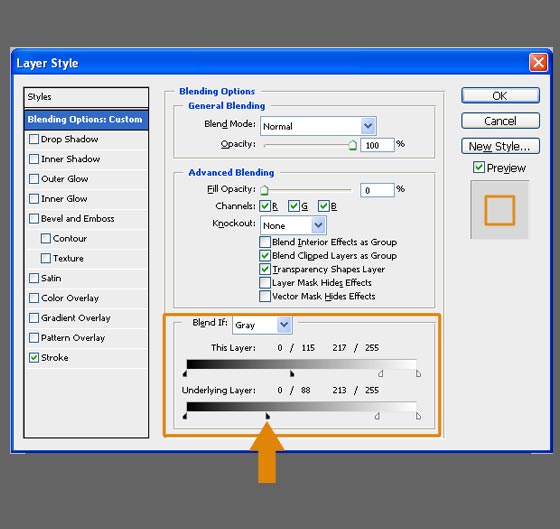Enable the Inner Glow checkbox

click(x=34, y=199)
